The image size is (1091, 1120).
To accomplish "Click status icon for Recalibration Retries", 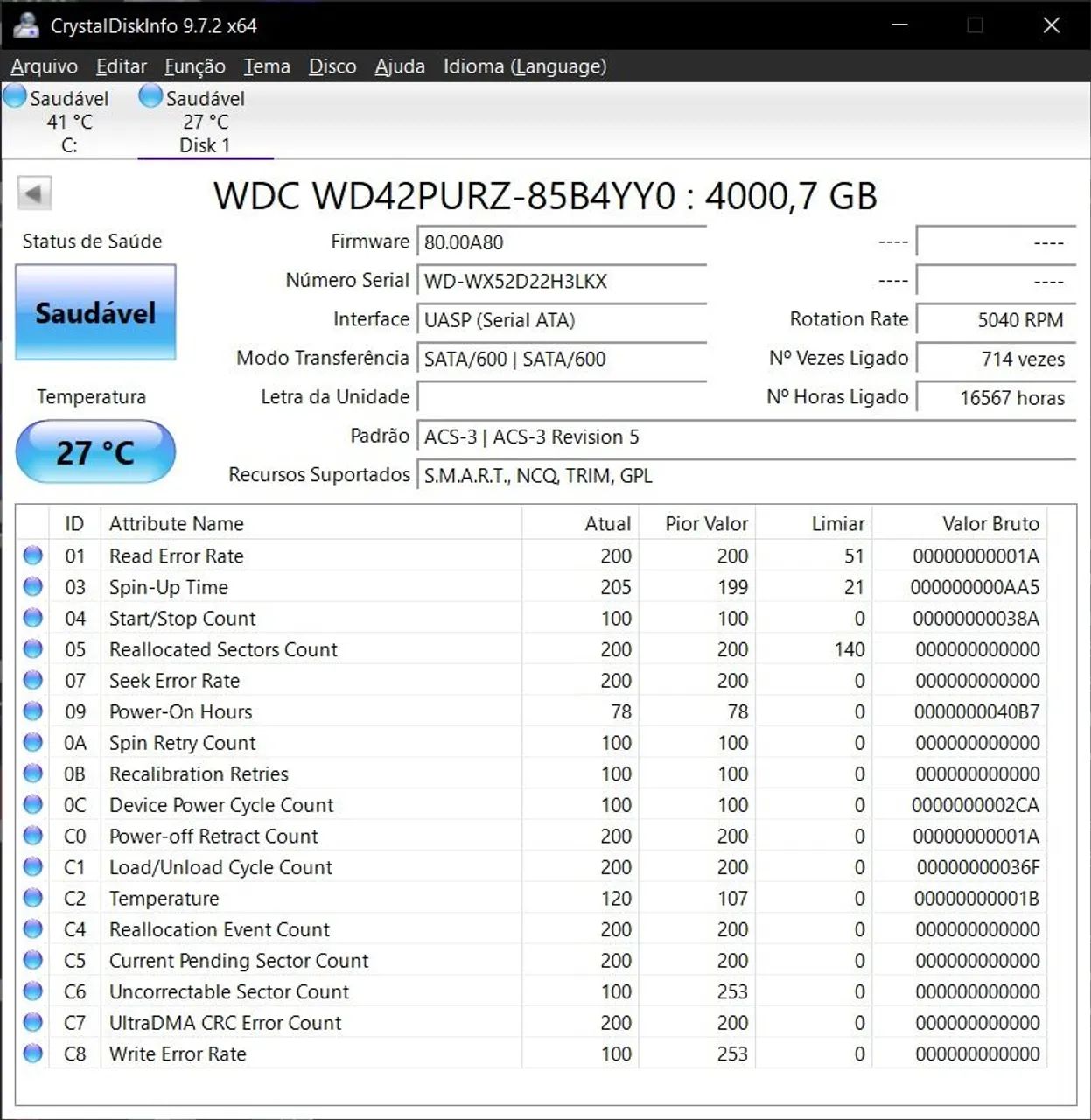I will tap(33, 773).
